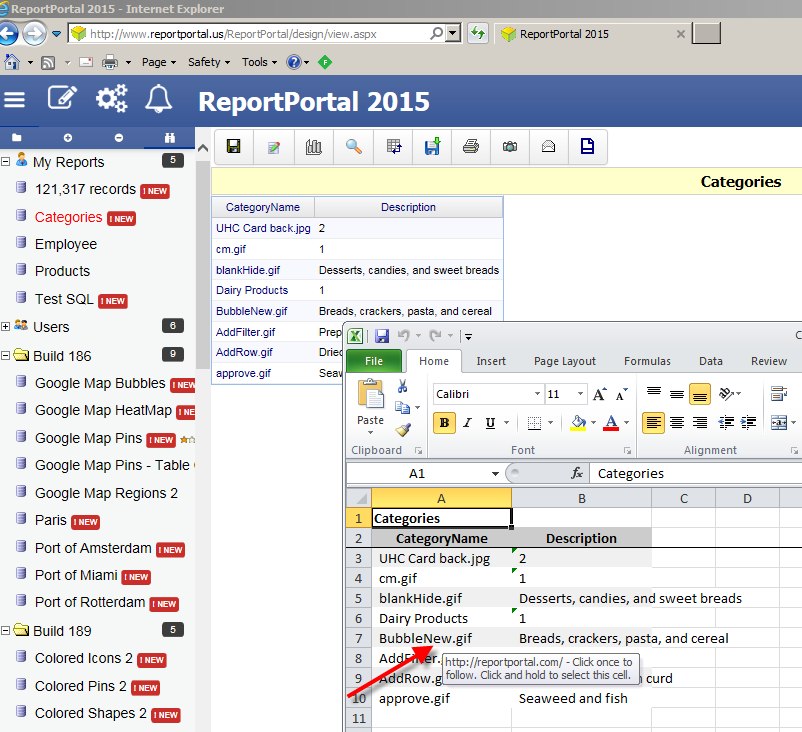Click the blue document icon in report toolbar
Viewport: 802px width, 732px height.
coord(587,146)
